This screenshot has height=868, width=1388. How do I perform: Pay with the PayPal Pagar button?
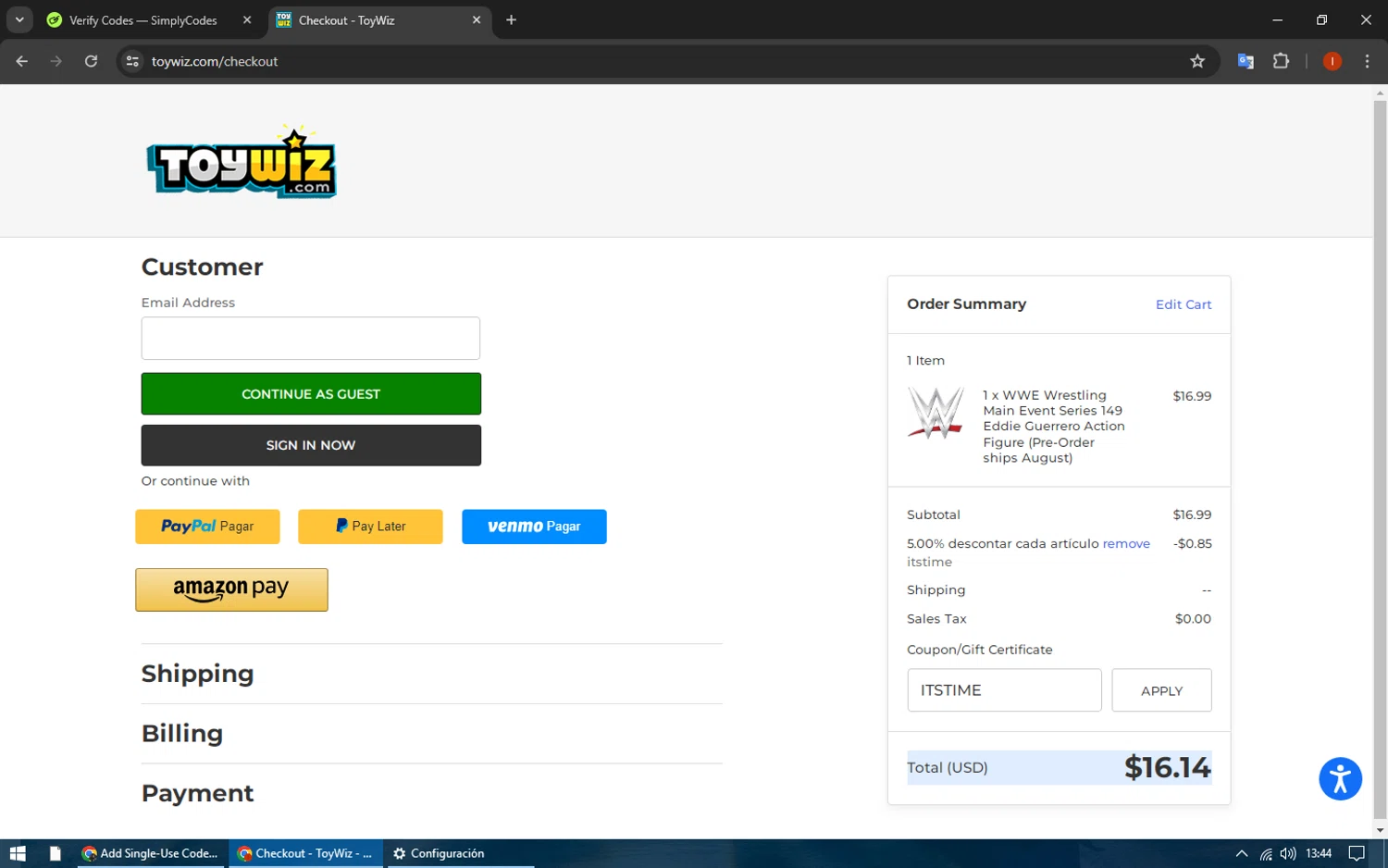point(207,527)
